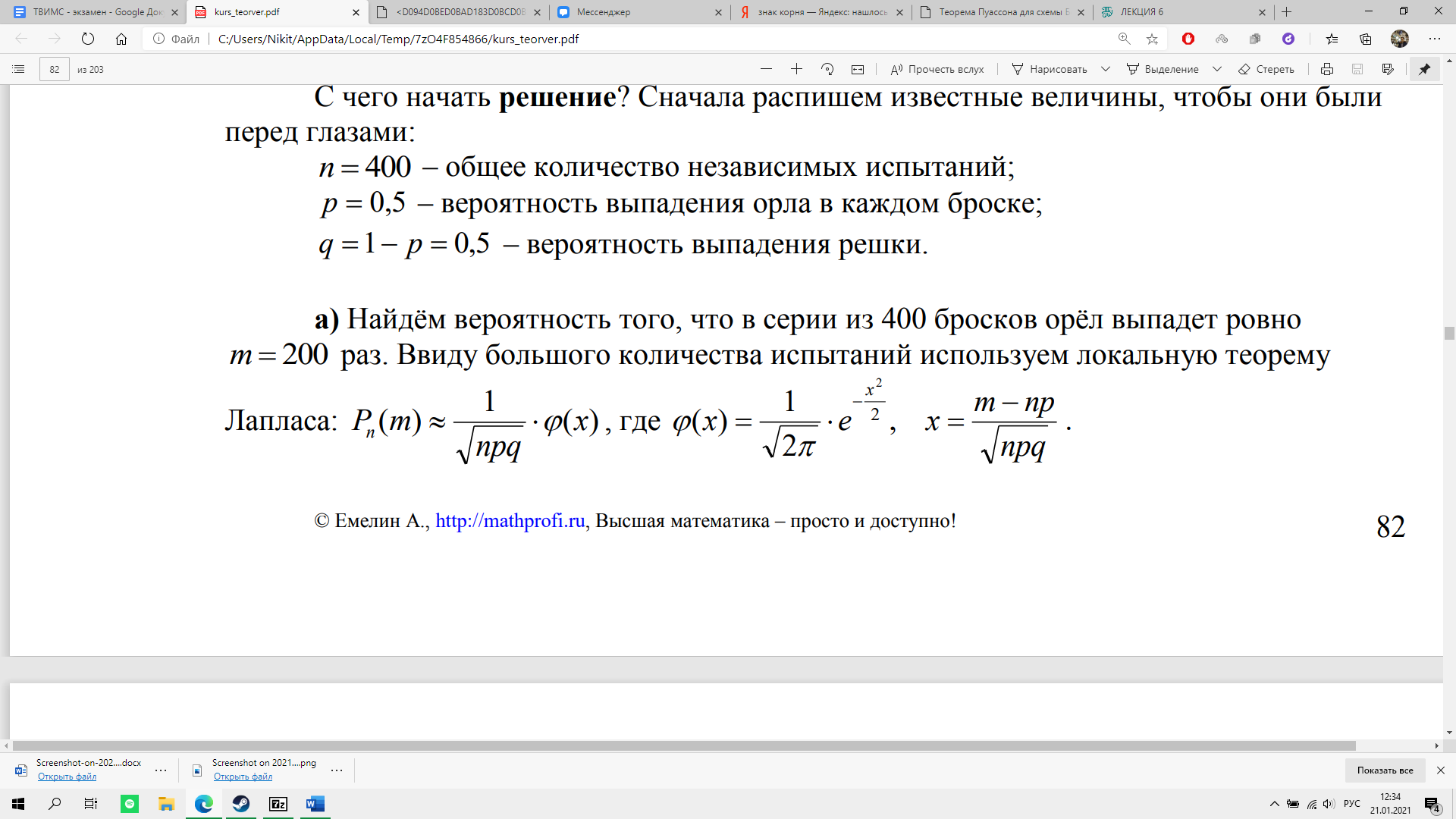Switch to 'Теорема Пуассона для схемы' tab
This screenshot has height=819, width=1456.
1003,12
